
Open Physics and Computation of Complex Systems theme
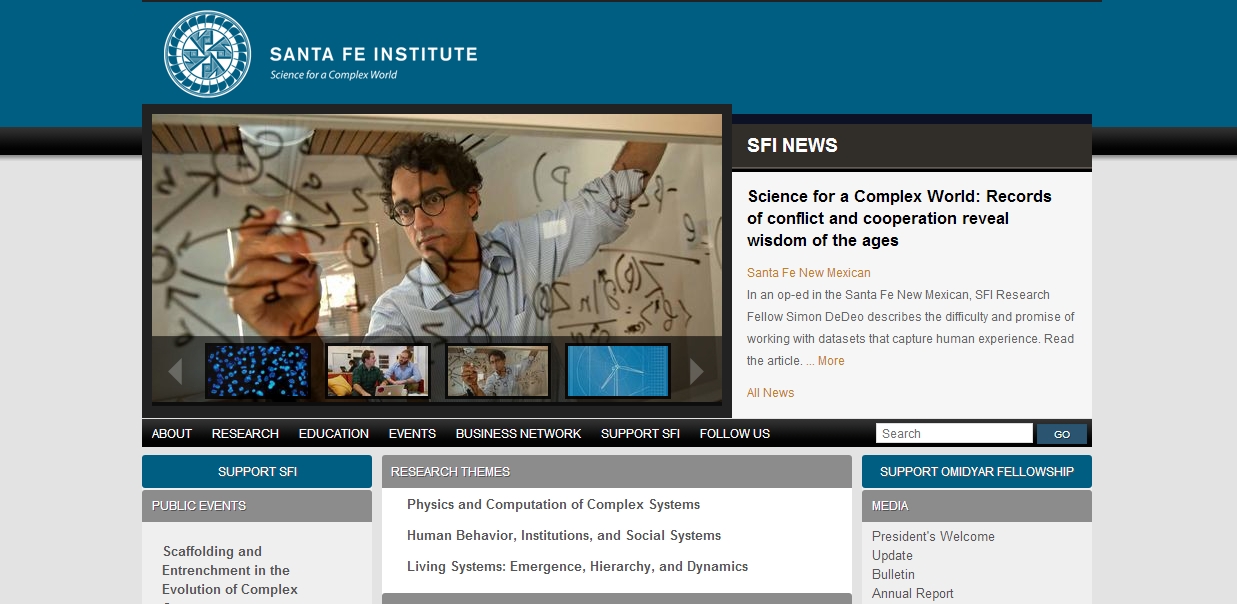coord(553,505)
